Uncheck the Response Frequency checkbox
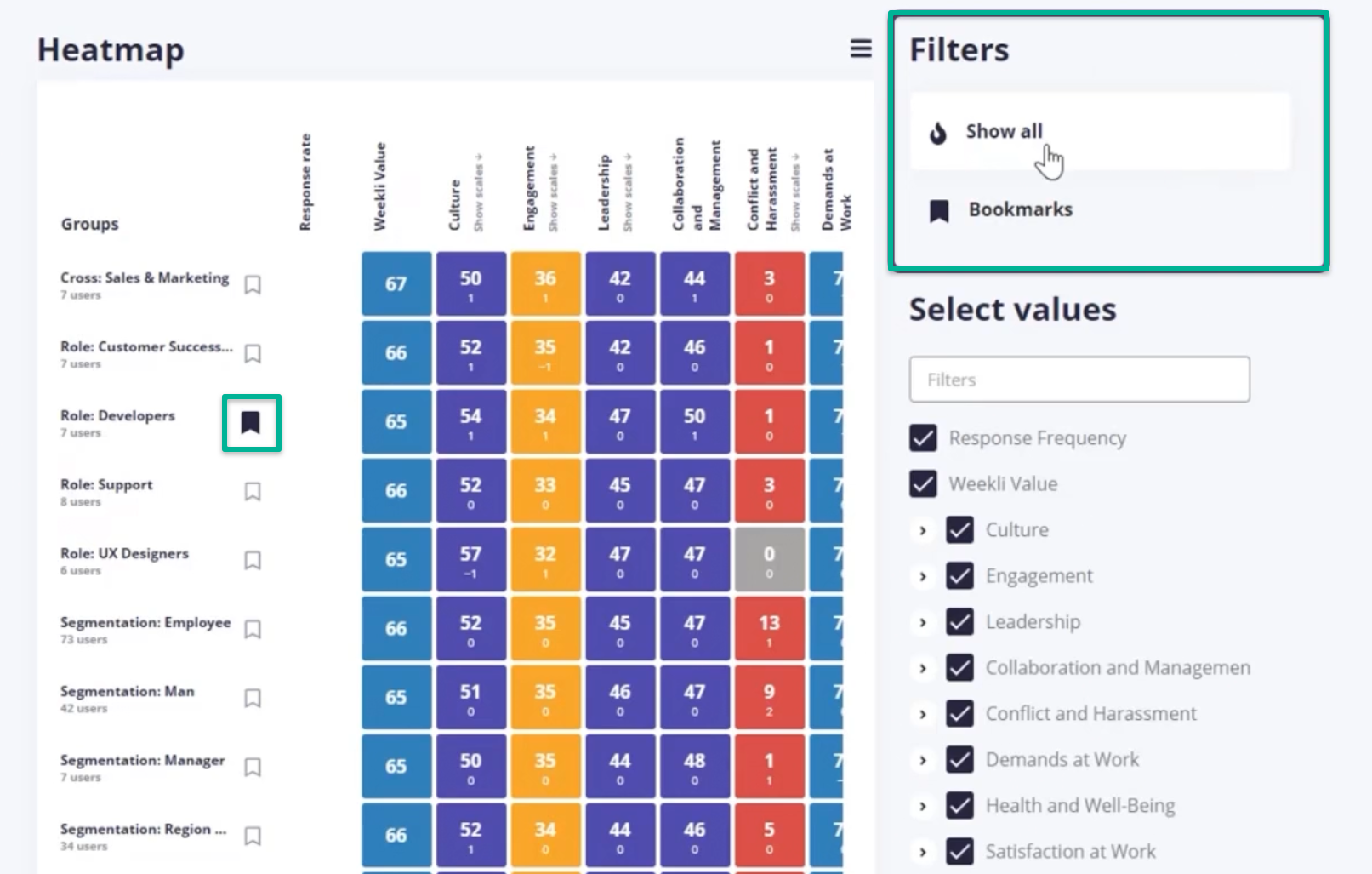This screenshot has height=874, width=1372. coord(923,437)
